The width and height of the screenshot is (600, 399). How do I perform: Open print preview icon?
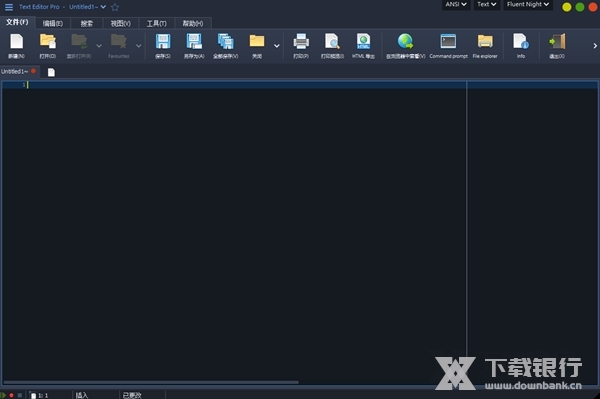[x=332, y=41]
